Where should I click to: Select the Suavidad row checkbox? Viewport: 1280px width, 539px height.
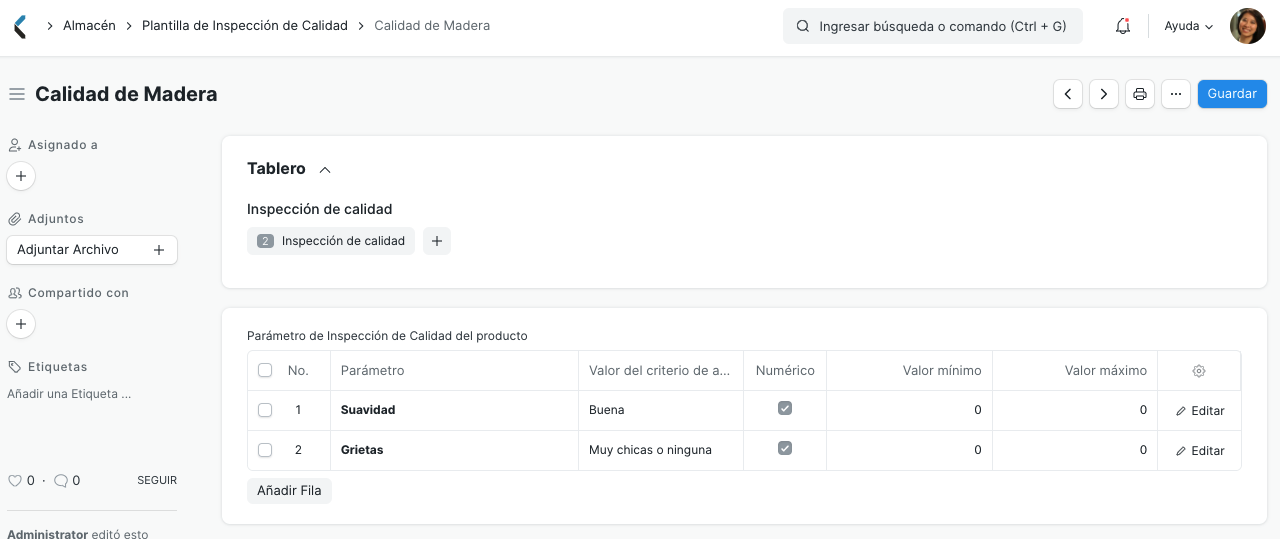coord(265,410)
